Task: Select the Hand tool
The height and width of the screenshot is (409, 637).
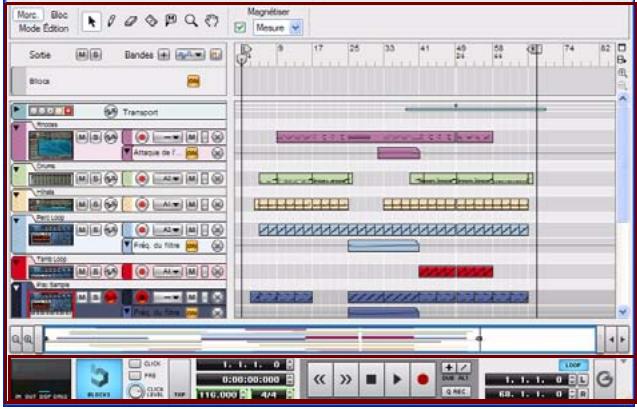Action: coord(212,20)
